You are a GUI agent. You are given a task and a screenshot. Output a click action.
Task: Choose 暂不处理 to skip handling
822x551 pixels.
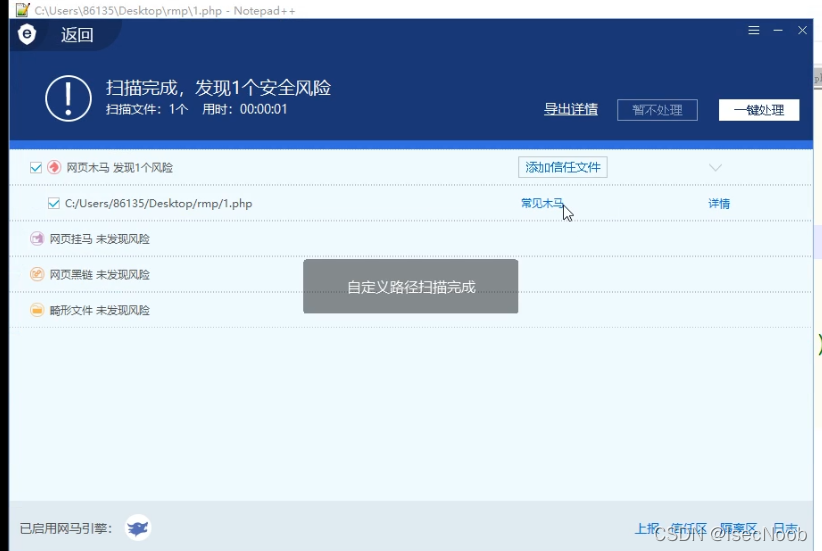click(x=657, y=110)
